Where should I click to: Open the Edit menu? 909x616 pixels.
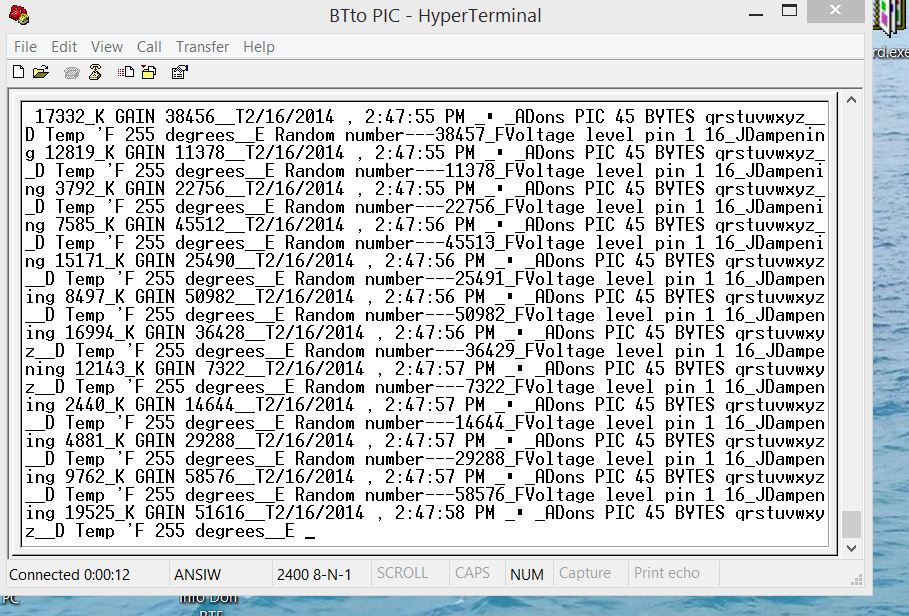point(64,47)
